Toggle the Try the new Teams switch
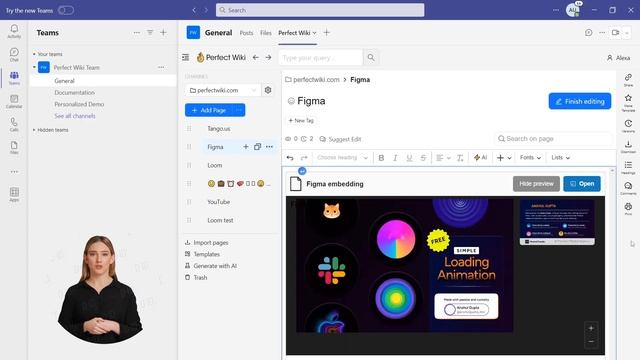Image resolution: width=640 pixels, height=360 pixels. pyautogui.click(x=66, y=10)
